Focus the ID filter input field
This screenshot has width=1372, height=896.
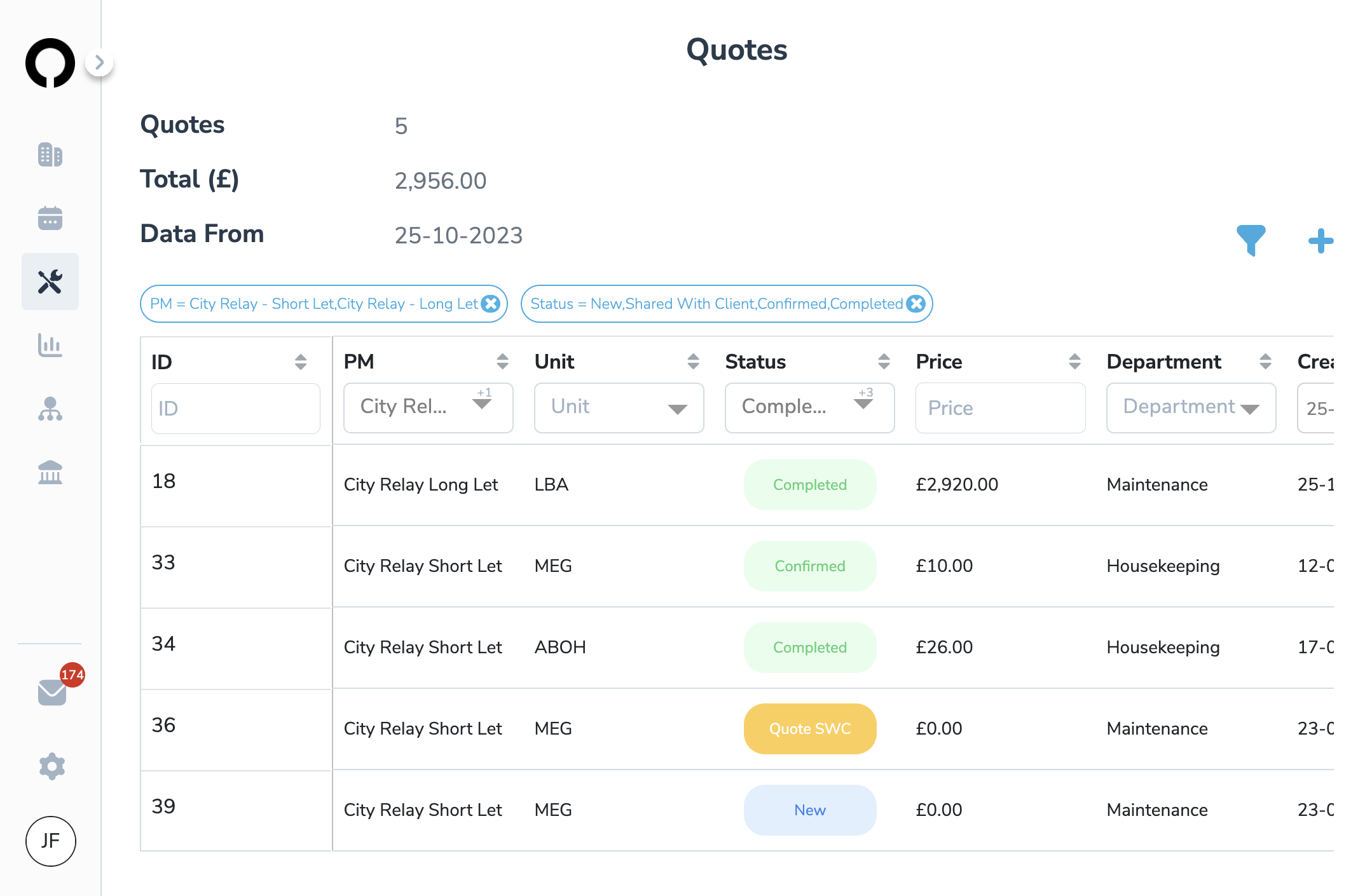tap(236, 408)
